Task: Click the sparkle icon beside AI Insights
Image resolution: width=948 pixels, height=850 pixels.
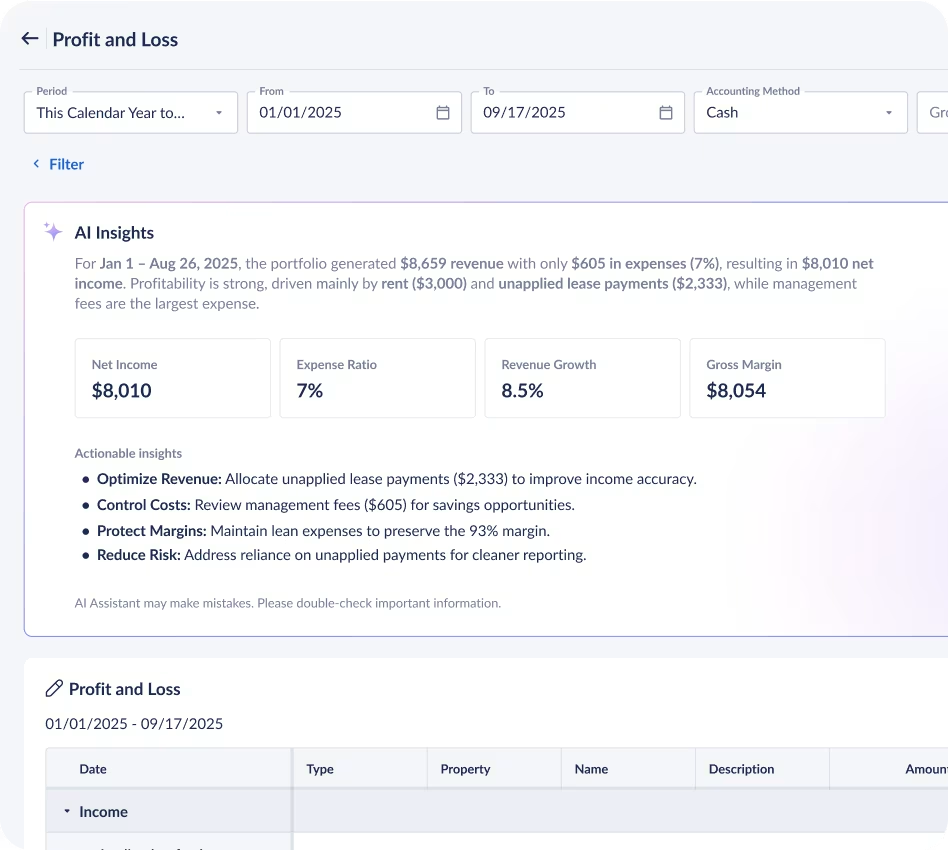Action: pyautogui.click(x=52, y=231)
